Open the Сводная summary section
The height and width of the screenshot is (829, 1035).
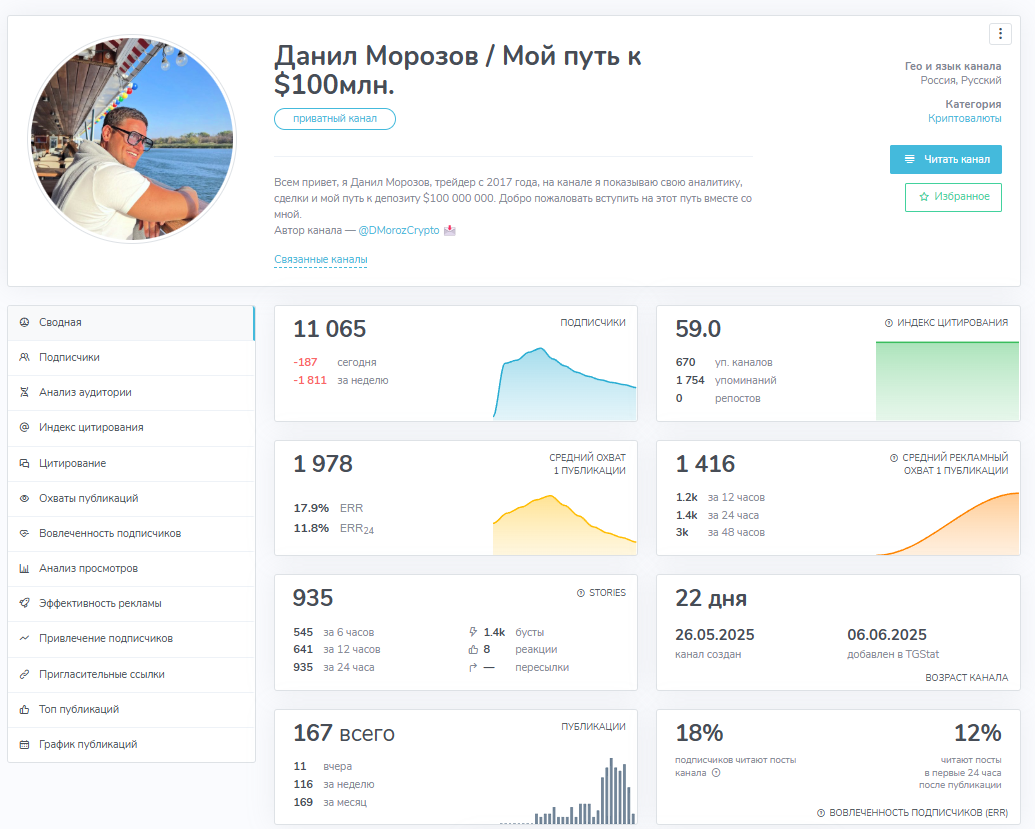[x=131, y=323]
